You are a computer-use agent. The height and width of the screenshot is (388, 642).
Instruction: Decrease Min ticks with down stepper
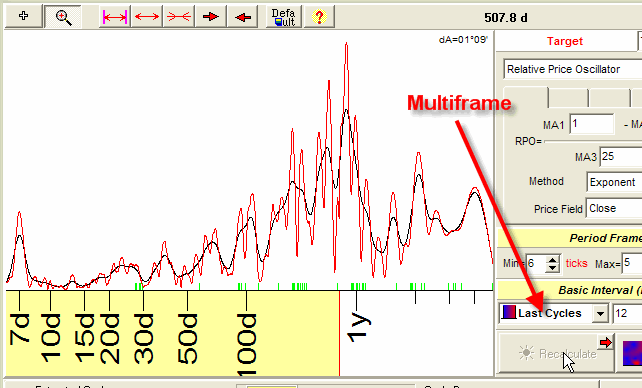[553, 268]
